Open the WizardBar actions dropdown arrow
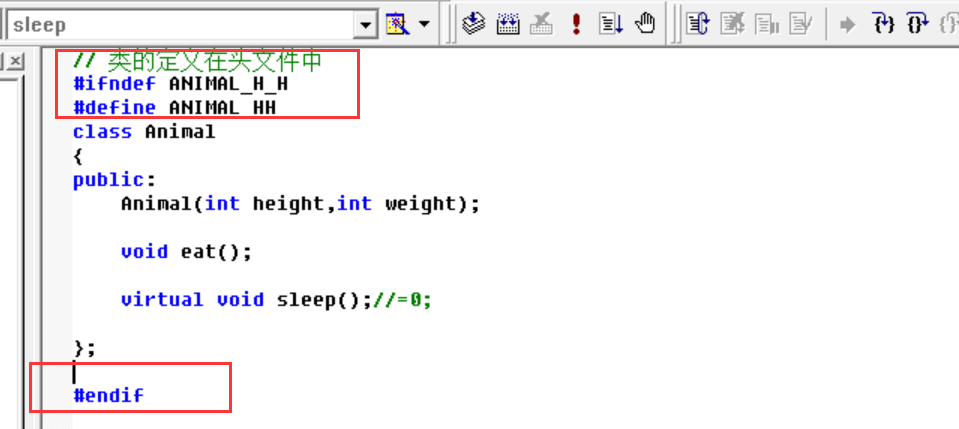This screenshot has width=959, height=429. [x=424, y=24]
